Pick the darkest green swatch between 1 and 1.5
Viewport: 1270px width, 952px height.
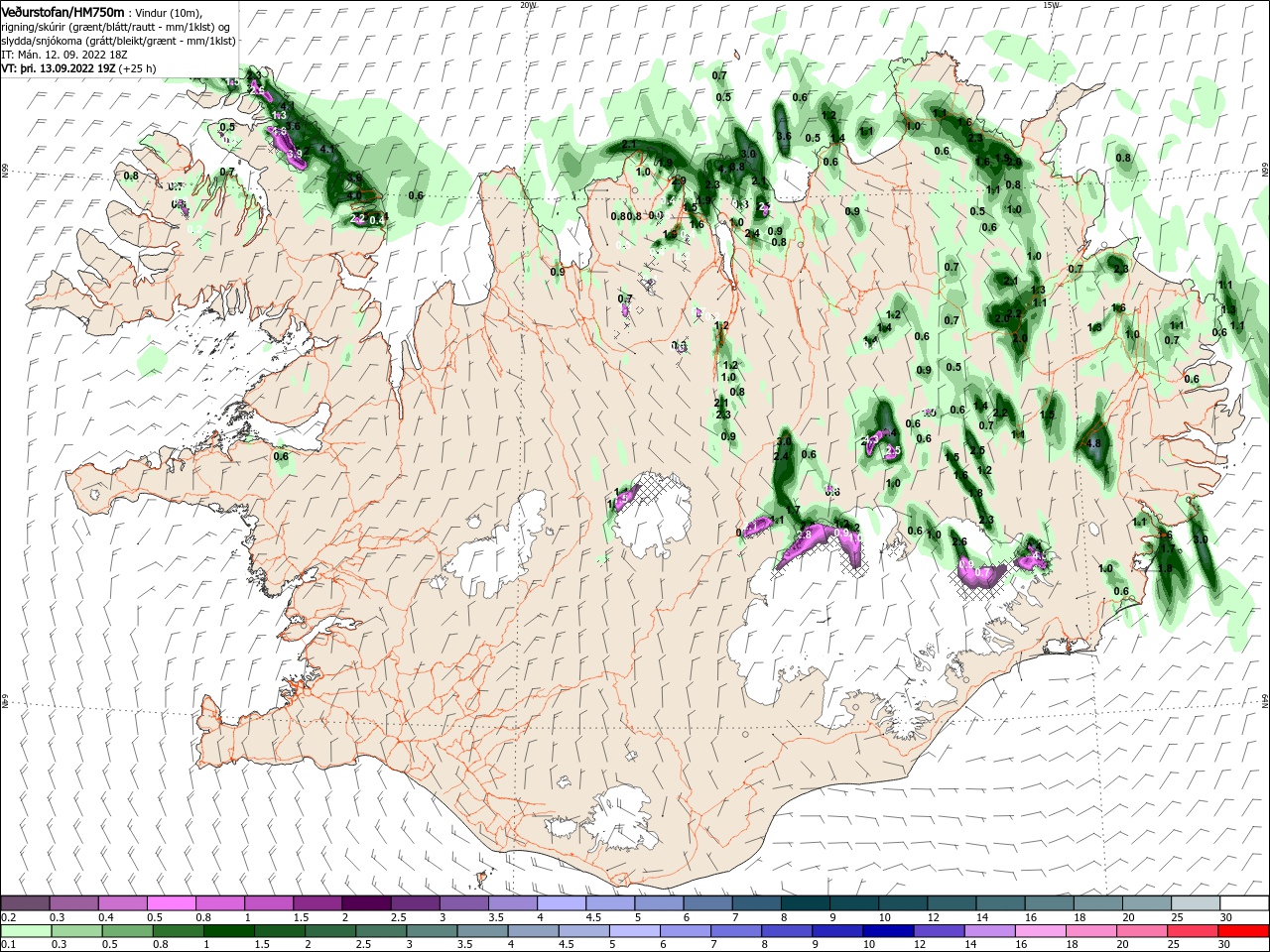(x=228, y=931)
